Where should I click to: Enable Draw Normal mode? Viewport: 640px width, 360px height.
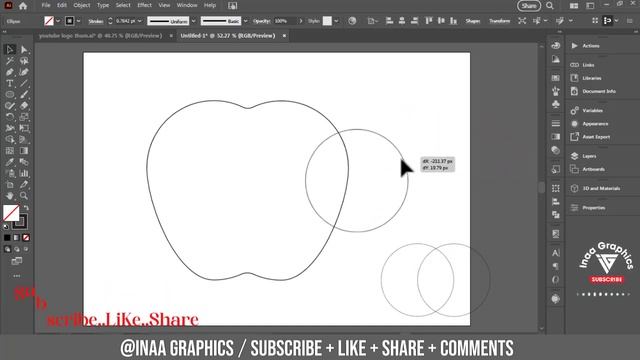pyautogui.click(x=7, y=249)
